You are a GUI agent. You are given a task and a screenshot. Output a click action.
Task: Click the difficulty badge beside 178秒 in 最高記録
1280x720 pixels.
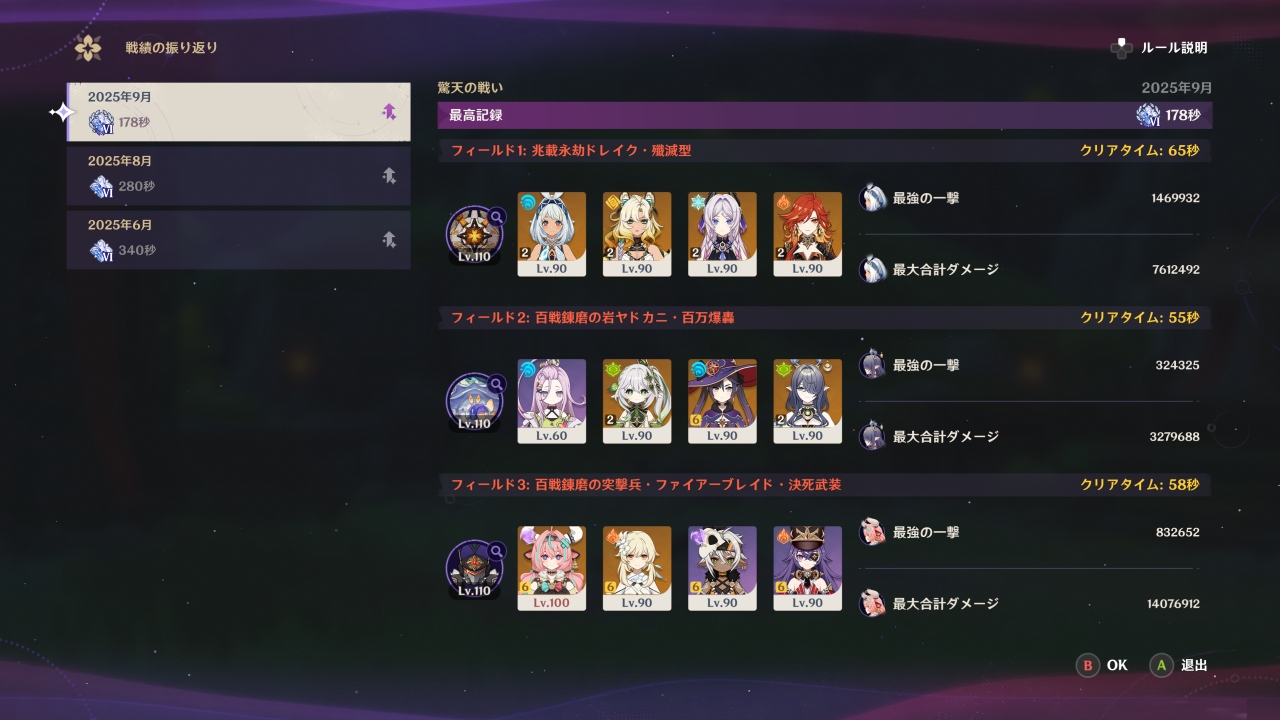pyautogui.click(x=1148, y=115)
